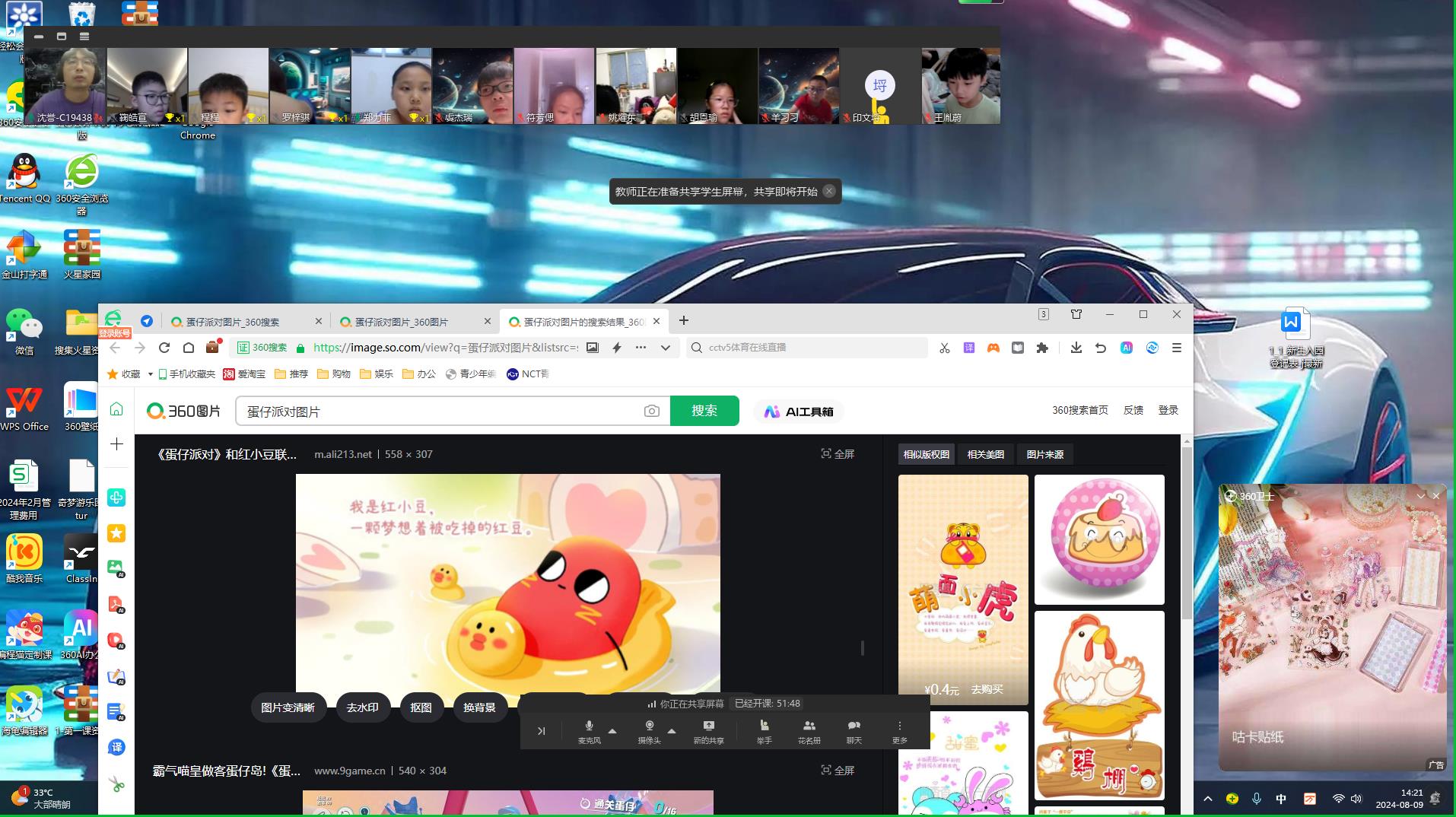Viewport: 1456px width, 817px height.
Task: Click the green 搜索 search button
Action: (x=704, y=411)
